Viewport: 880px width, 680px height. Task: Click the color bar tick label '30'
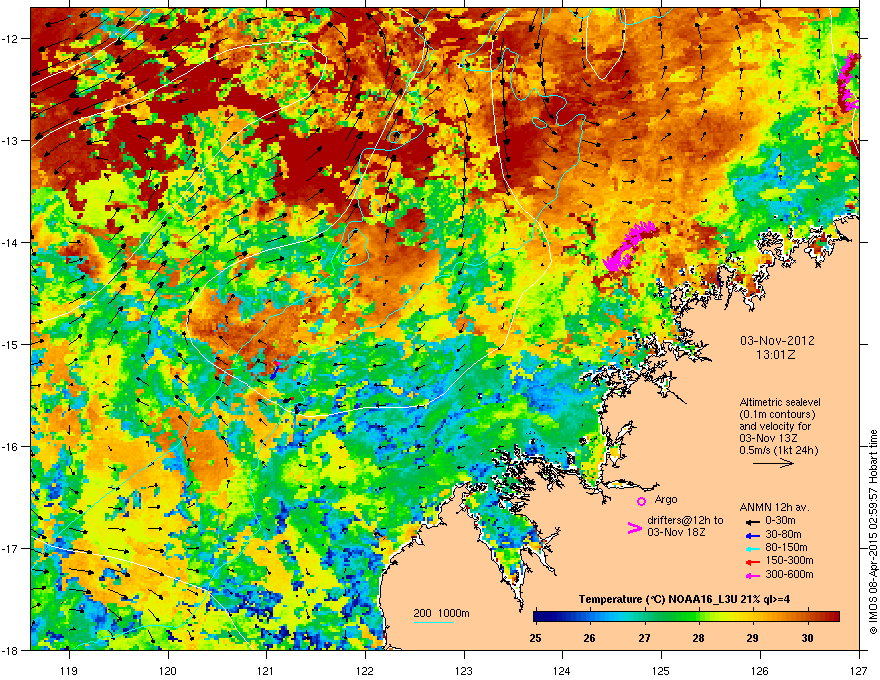[x=807, y=638]
